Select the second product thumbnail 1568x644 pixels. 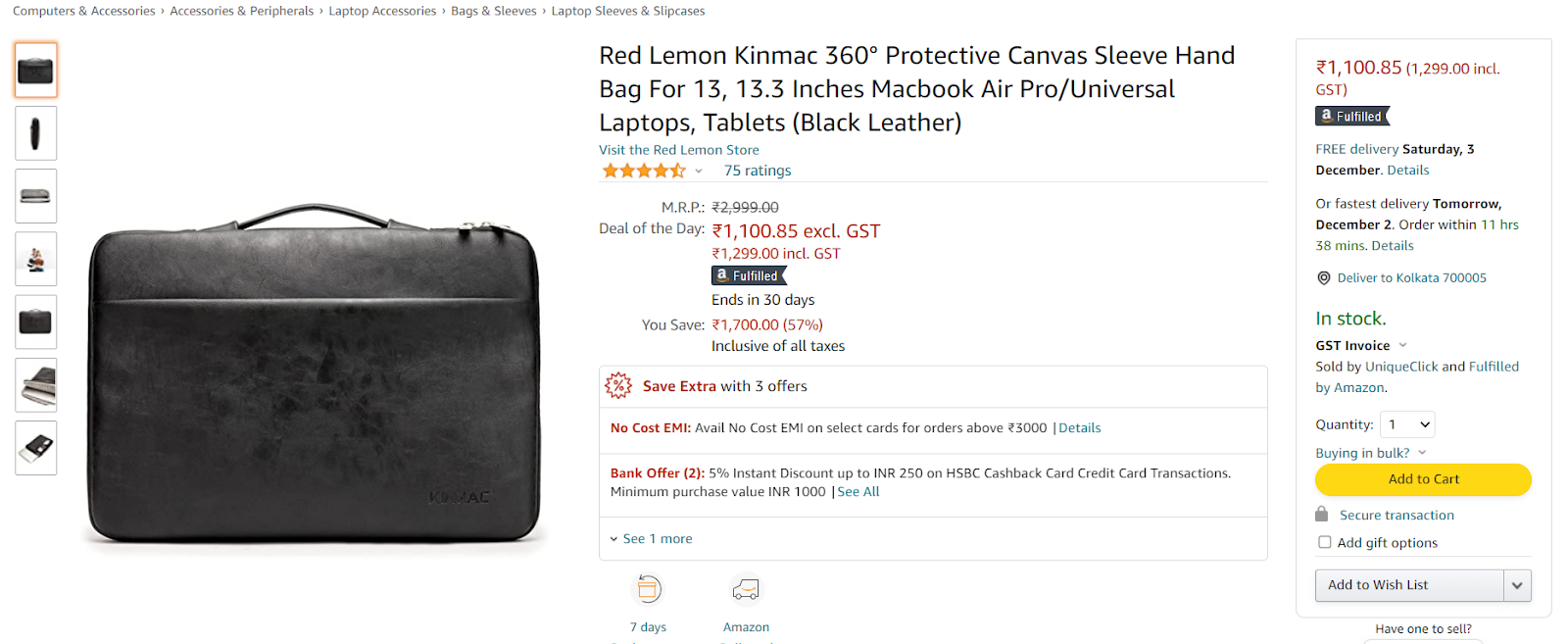pyautogui.click(x=36, y=133)
